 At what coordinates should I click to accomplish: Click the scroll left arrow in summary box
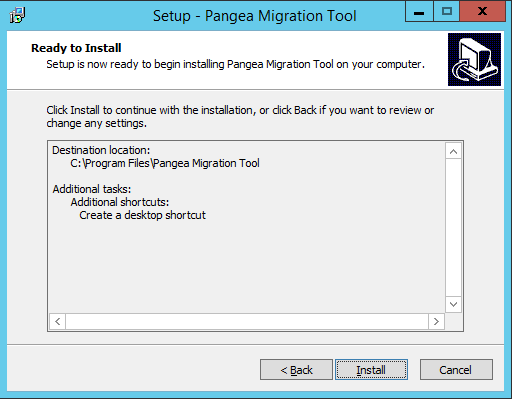(x=58, y=322)
